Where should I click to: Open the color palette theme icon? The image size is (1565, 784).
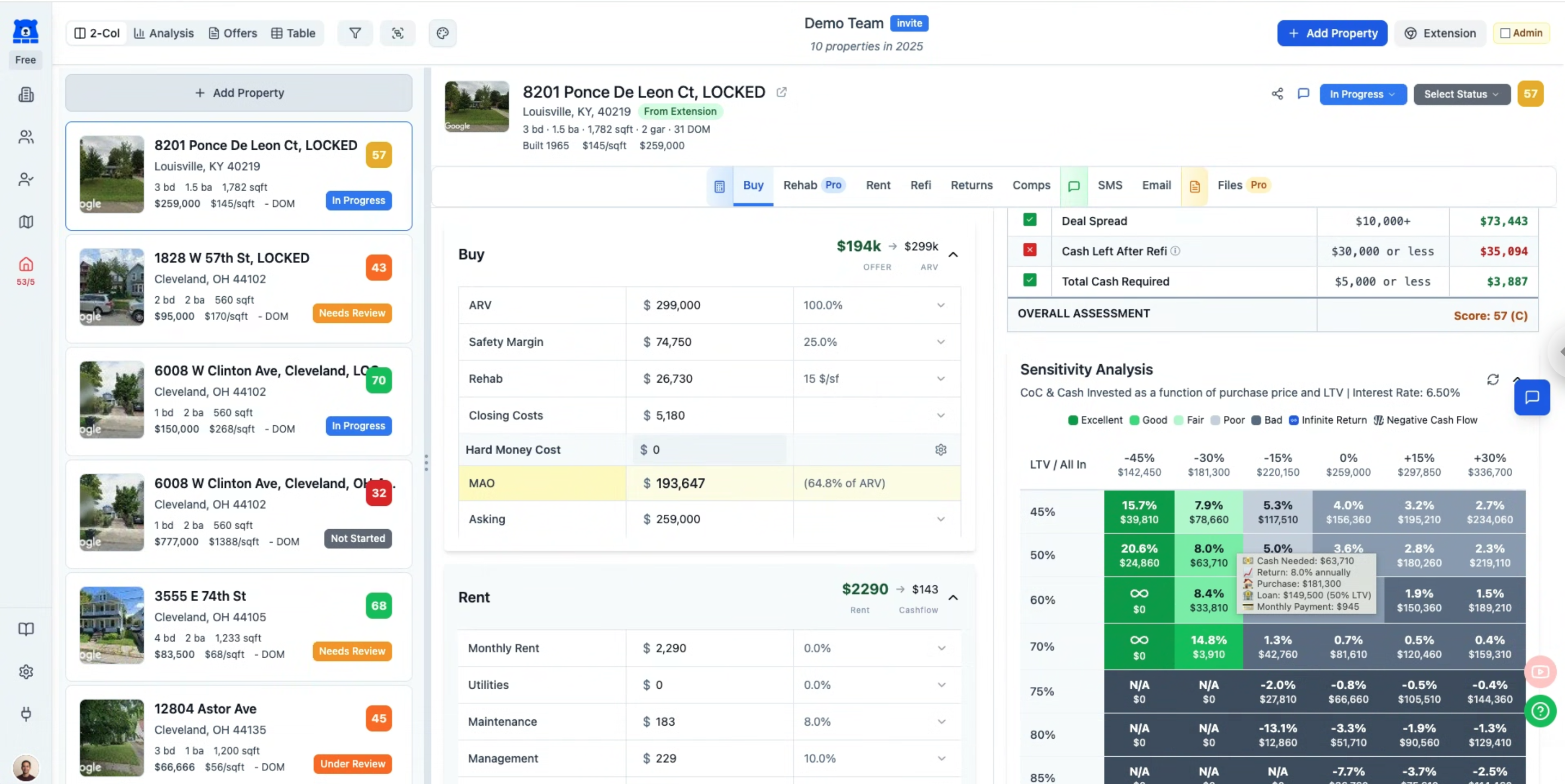coord(442,33)
